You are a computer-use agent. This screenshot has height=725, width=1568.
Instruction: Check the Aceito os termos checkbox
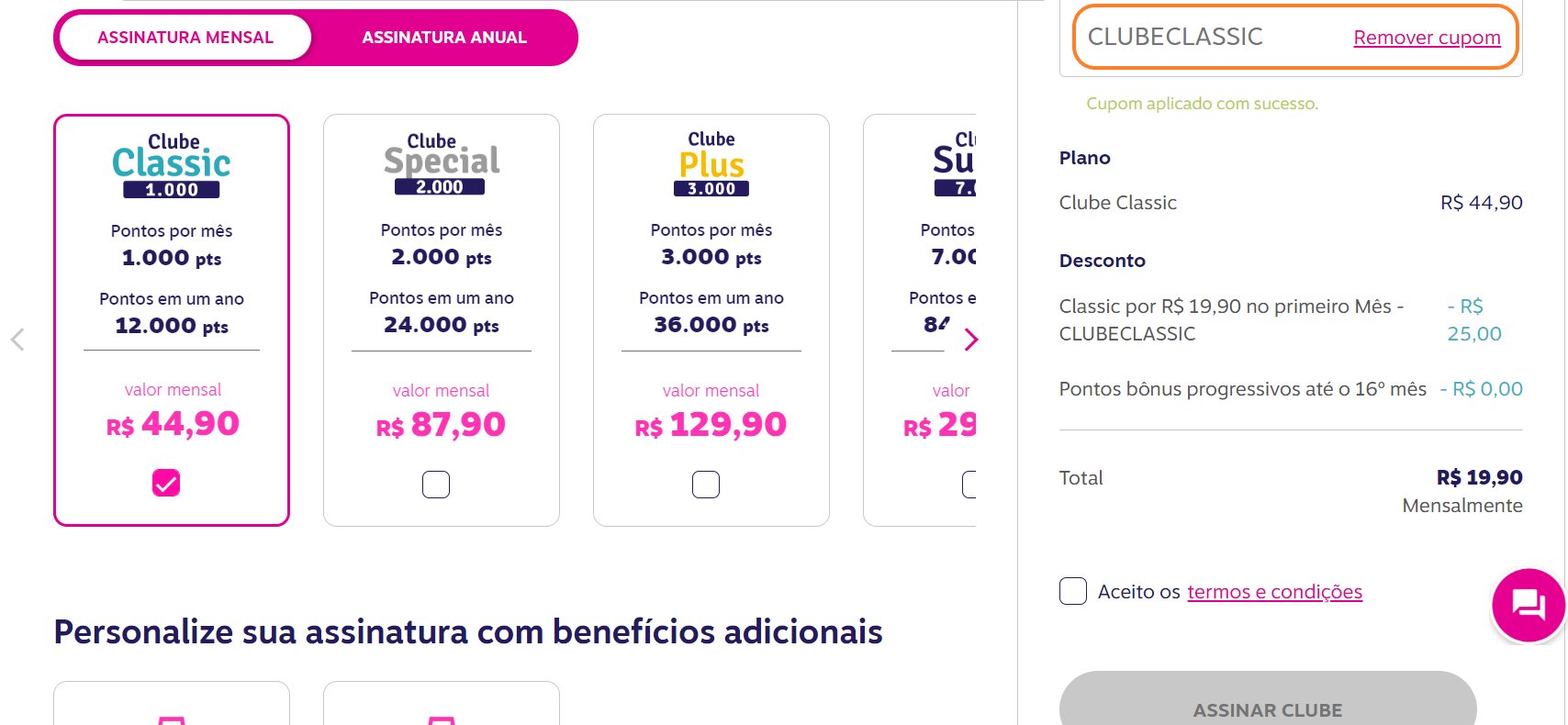[x=1073, y=591]
